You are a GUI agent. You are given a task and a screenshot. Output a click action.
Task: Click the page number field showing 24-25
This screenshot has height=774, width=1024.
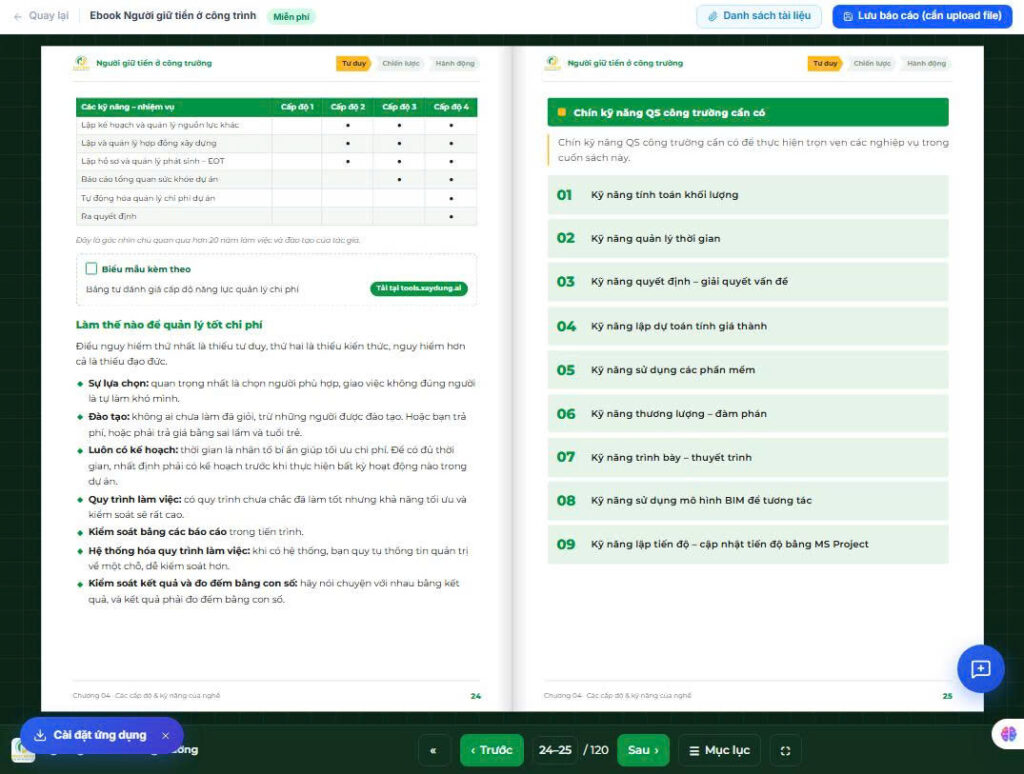point(555,750)
